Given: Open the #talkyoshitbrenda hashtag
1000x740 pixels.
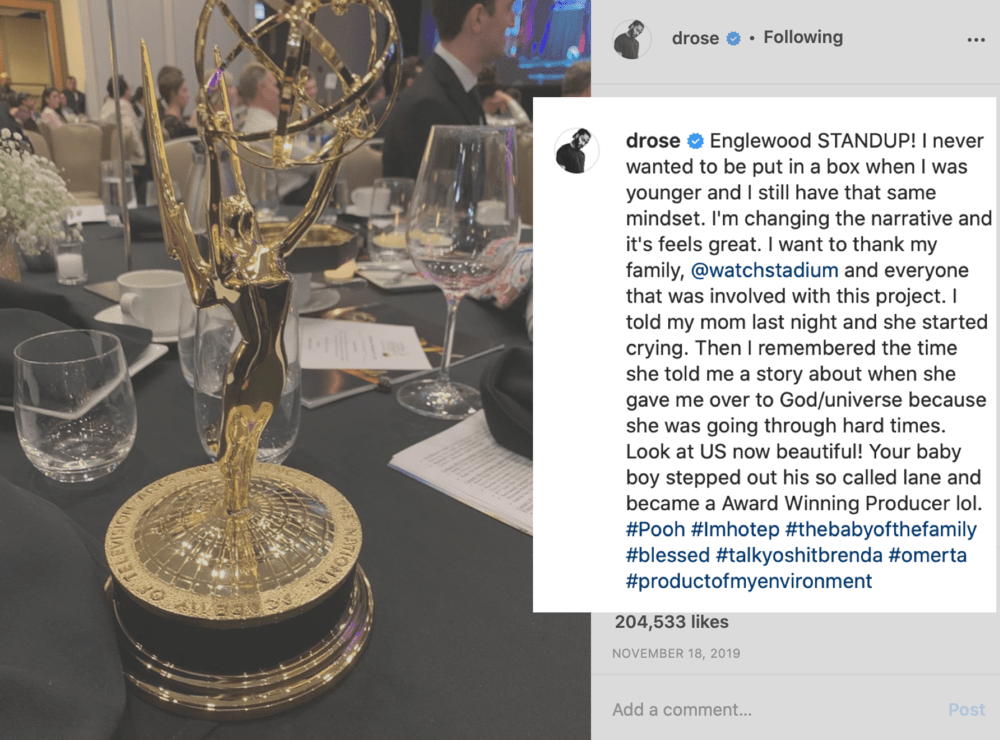Looking at the screenshot, I should pyautogui.click(x=799, y=556).
